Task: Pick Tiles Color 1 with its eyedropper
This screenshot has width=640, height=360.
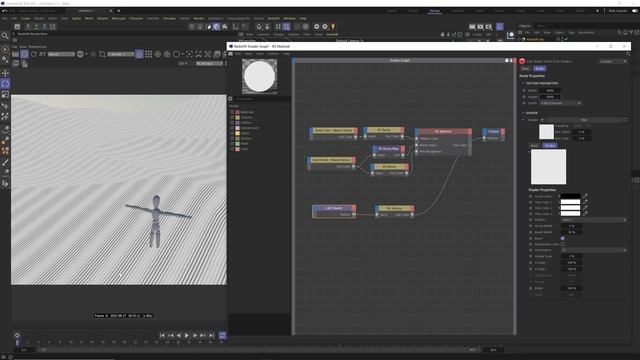Action: (x=585, y=202)
